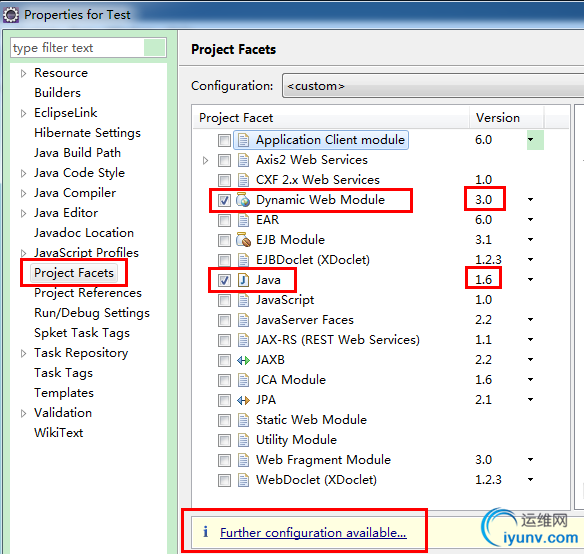Select Project References in the tree
584x554 pixels.
coord(88,293)
